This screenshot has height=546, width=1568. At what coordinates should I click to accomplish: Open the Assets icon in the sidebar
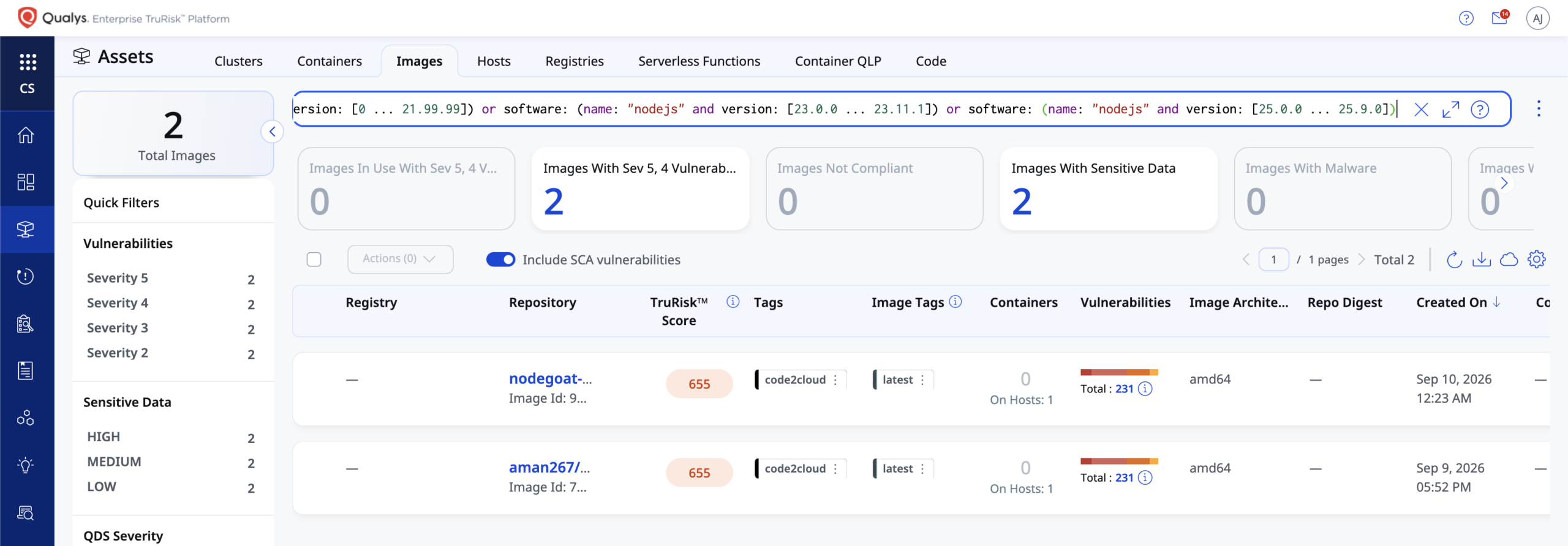click(x=26, y=229)
